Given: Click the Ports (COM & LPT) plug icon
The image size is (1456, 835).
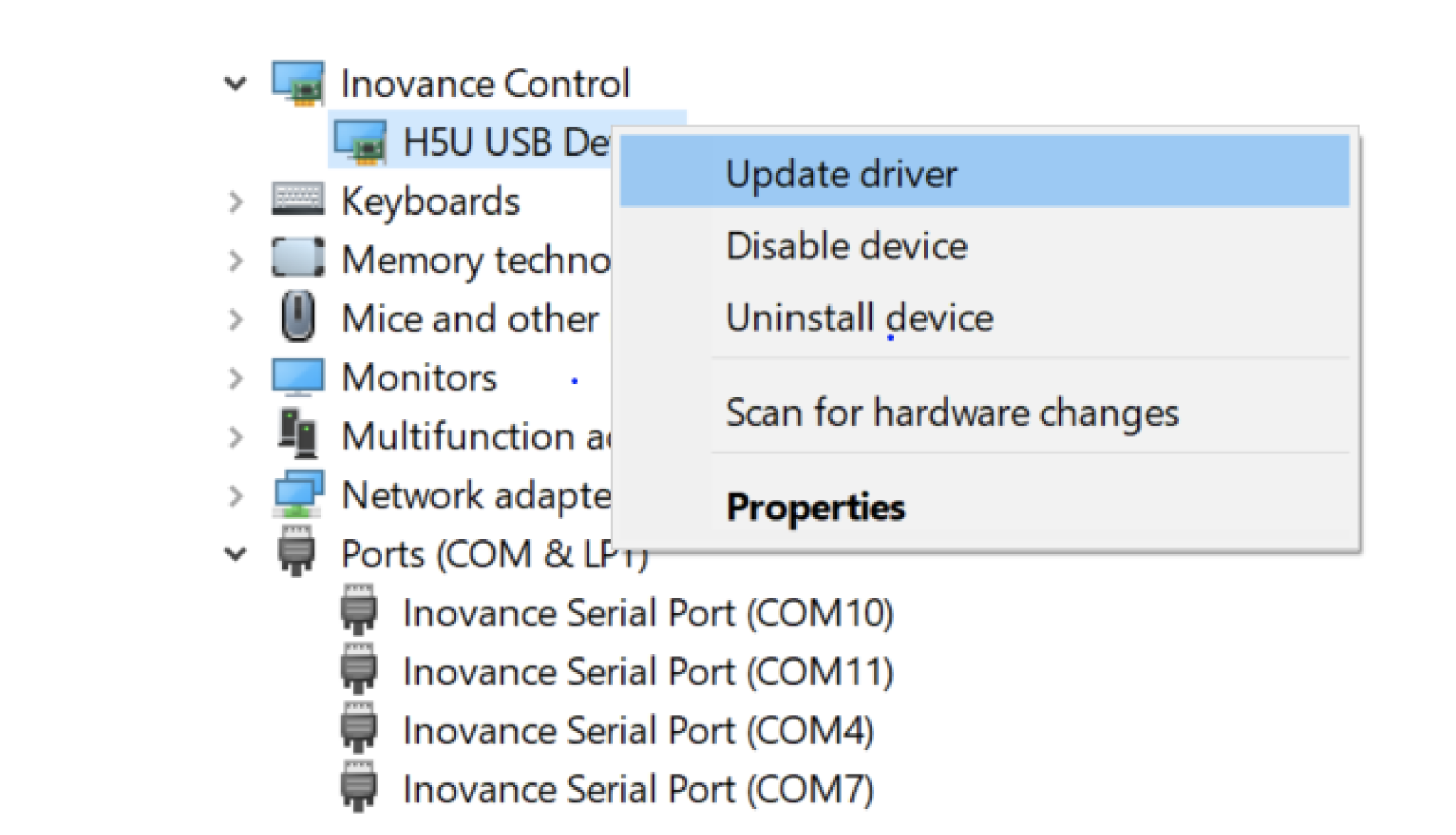Looking at the screenshot, I should point(296,551).
